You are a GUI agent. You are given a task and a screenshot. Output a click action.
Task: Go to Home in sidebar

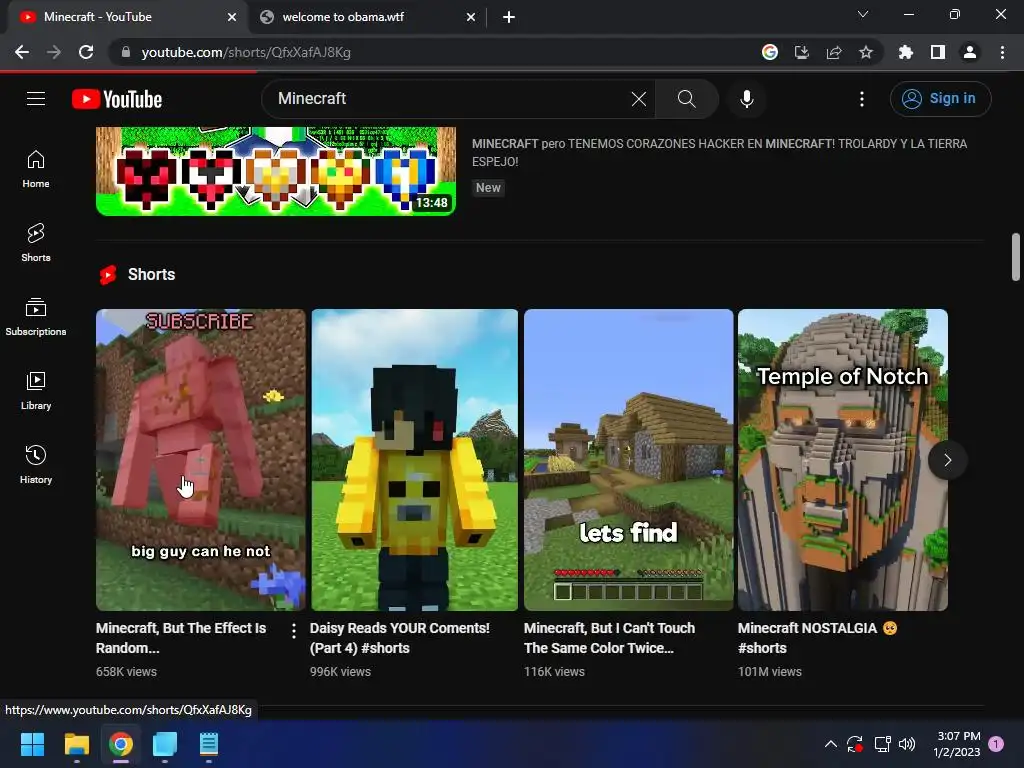36,169
